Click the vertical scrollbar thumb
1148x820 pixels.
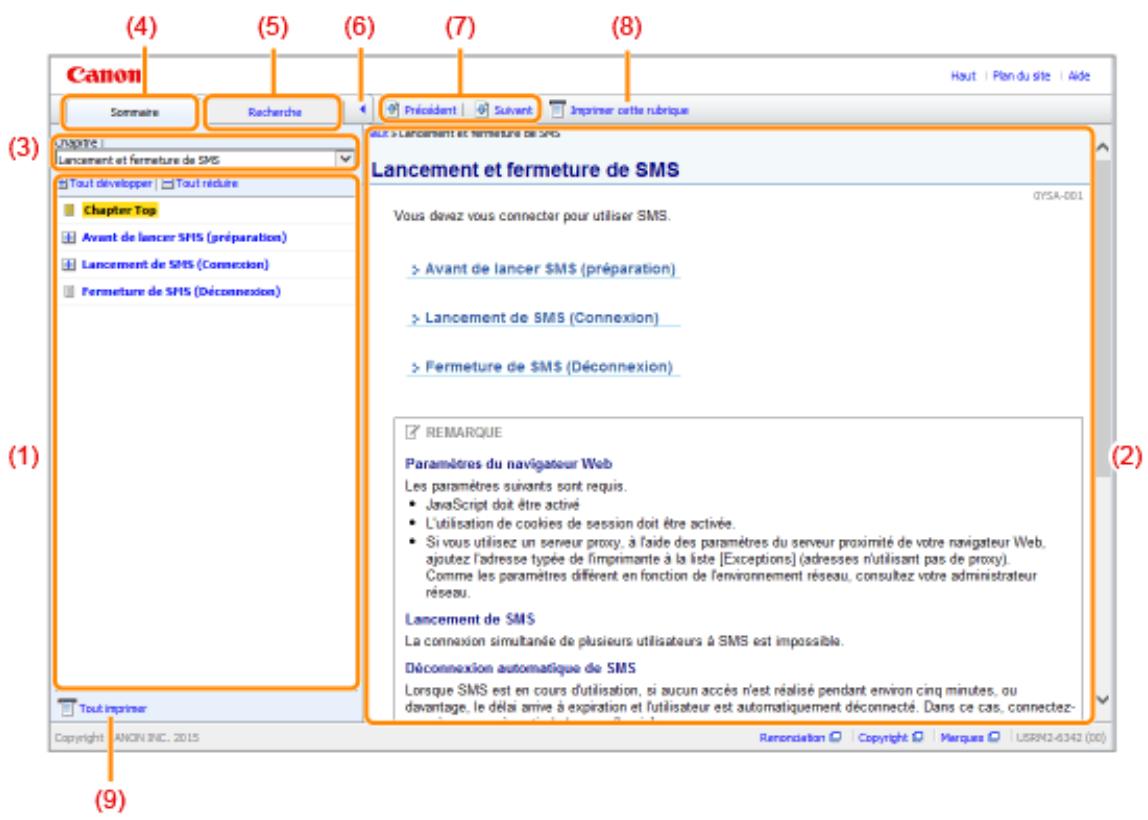click(x=1103, y=318)
